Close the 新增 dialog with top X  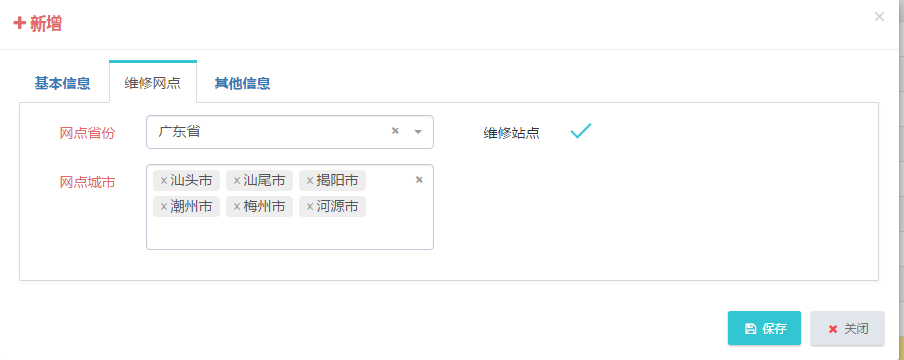(879, 17)
